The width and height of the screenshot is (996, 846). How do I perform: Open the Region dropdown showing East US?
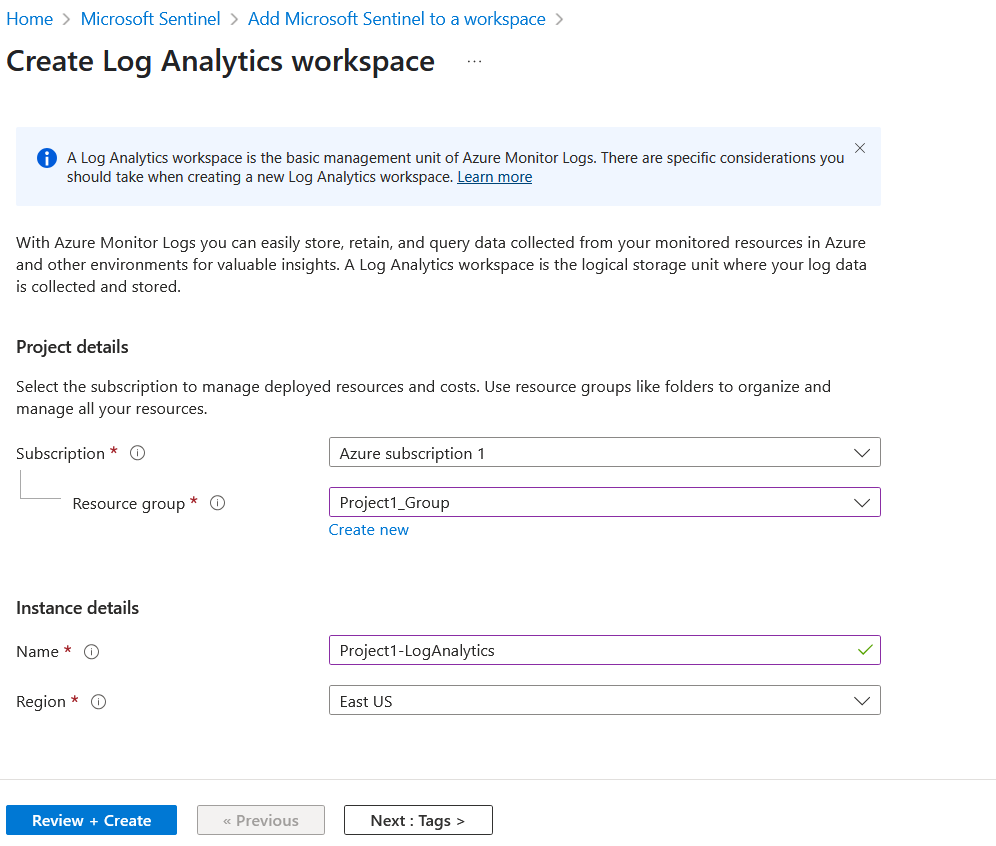coord(605,701)
